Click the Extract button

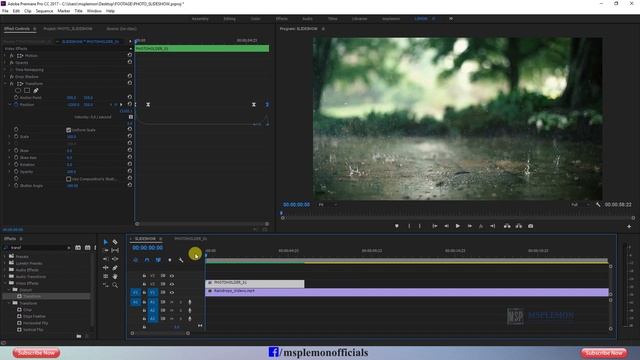[x=519, y=226]
